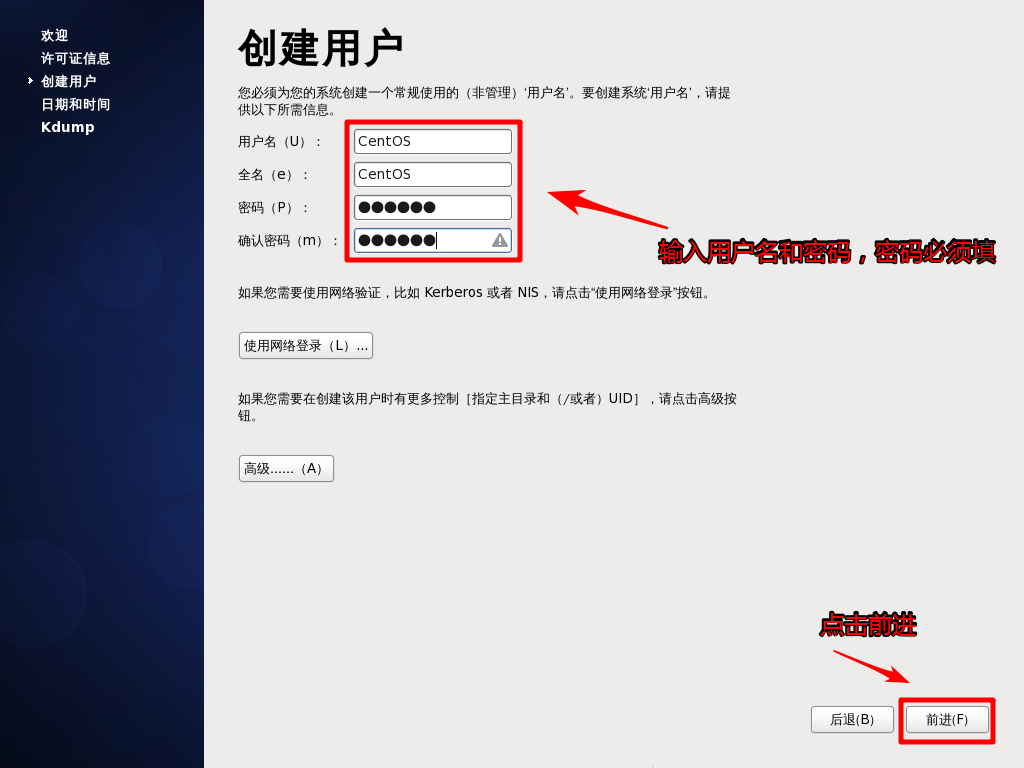The image size is (1024, 768).
Task: Click the 用户名 (U) label
Action: tap(280, 142)
